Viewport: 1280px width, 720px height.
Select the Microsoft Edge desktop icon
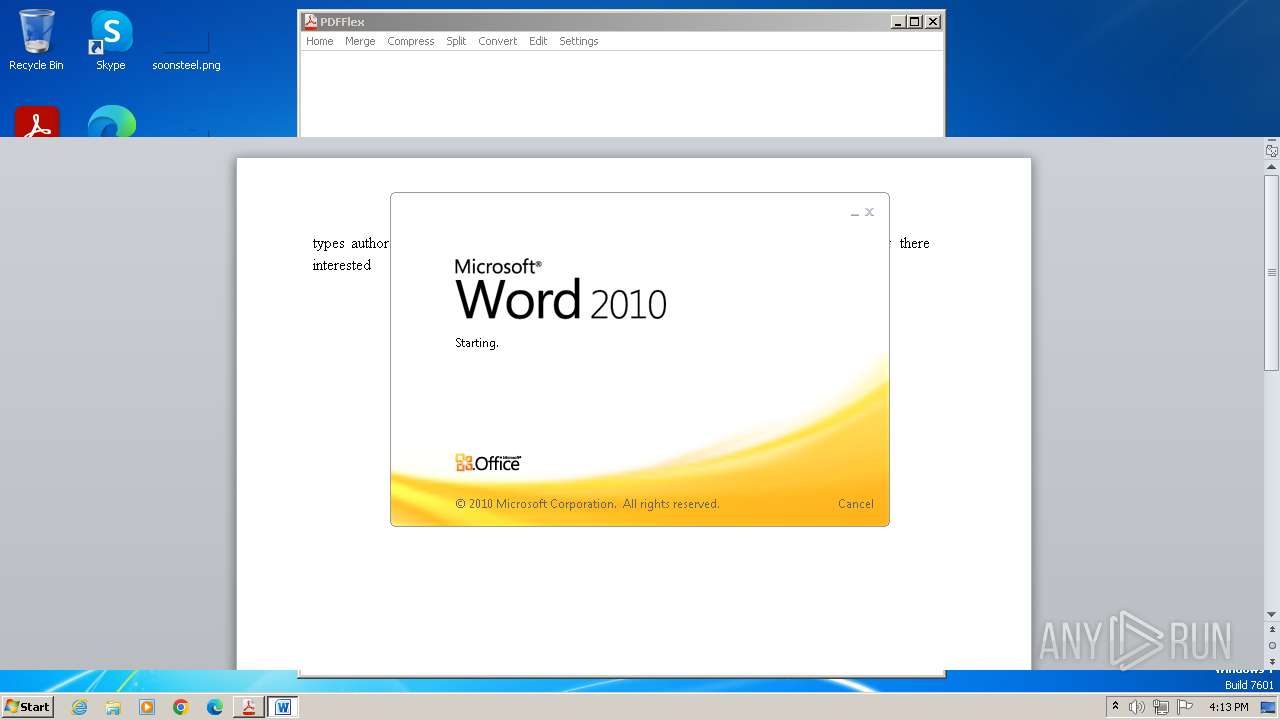(111, 122)
